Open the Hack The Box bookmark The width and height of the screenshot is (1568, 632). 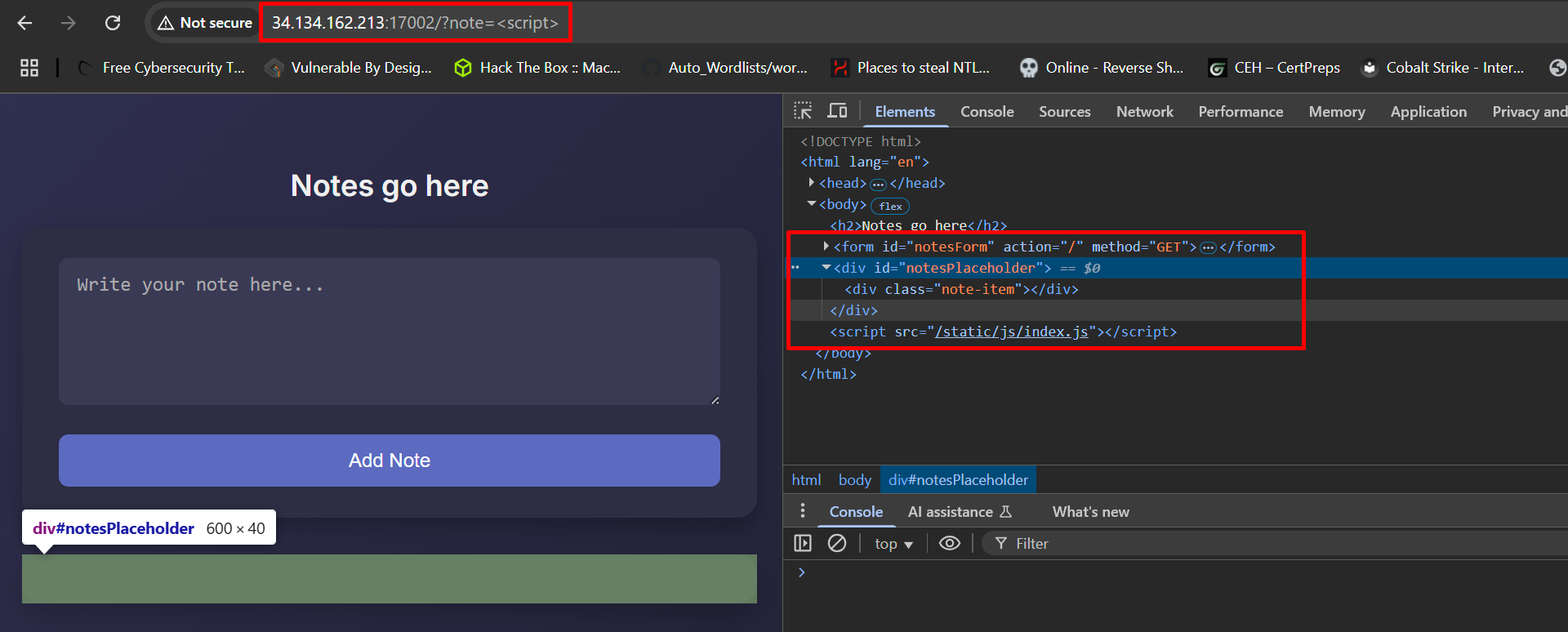pos(537,68)
